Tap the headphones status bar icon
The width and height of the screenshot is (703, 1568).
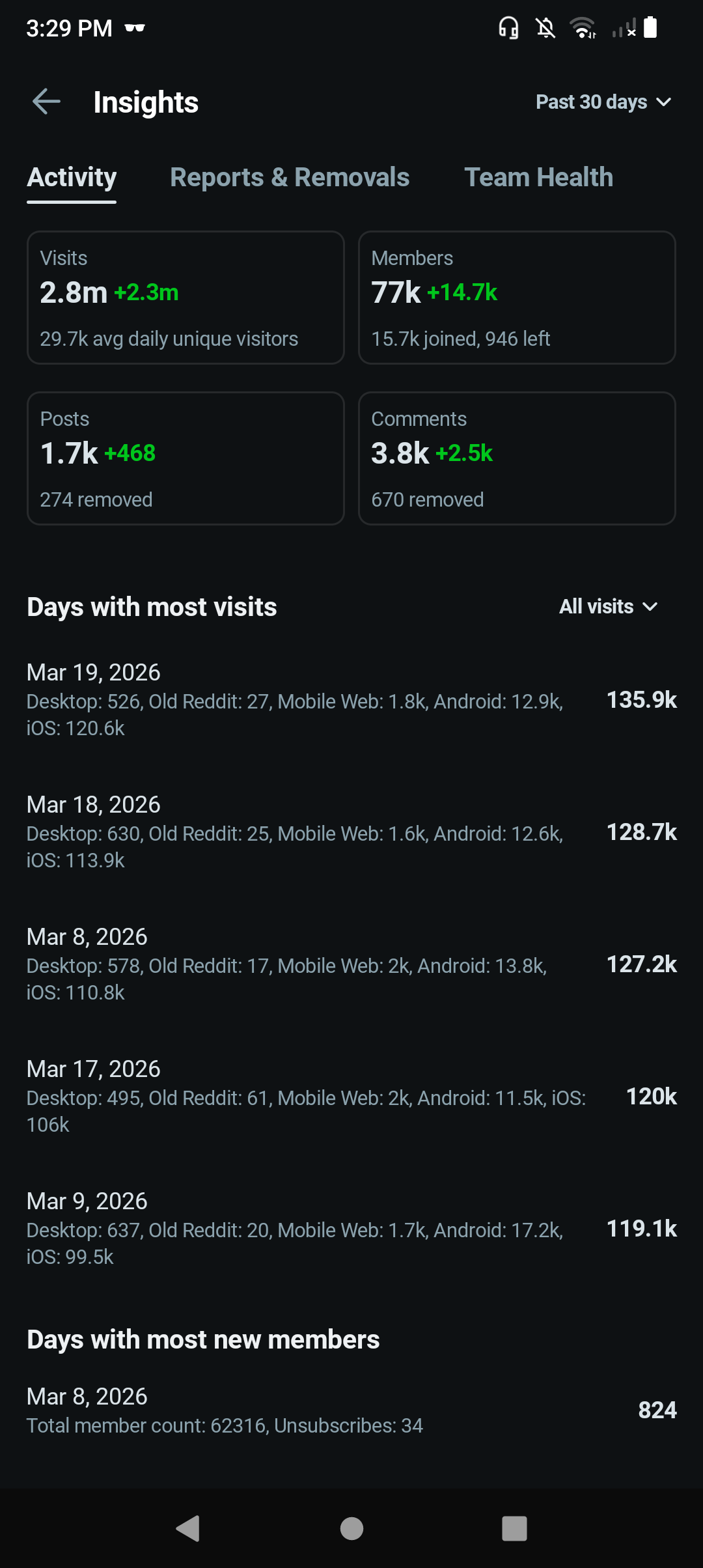coord(508,28)
